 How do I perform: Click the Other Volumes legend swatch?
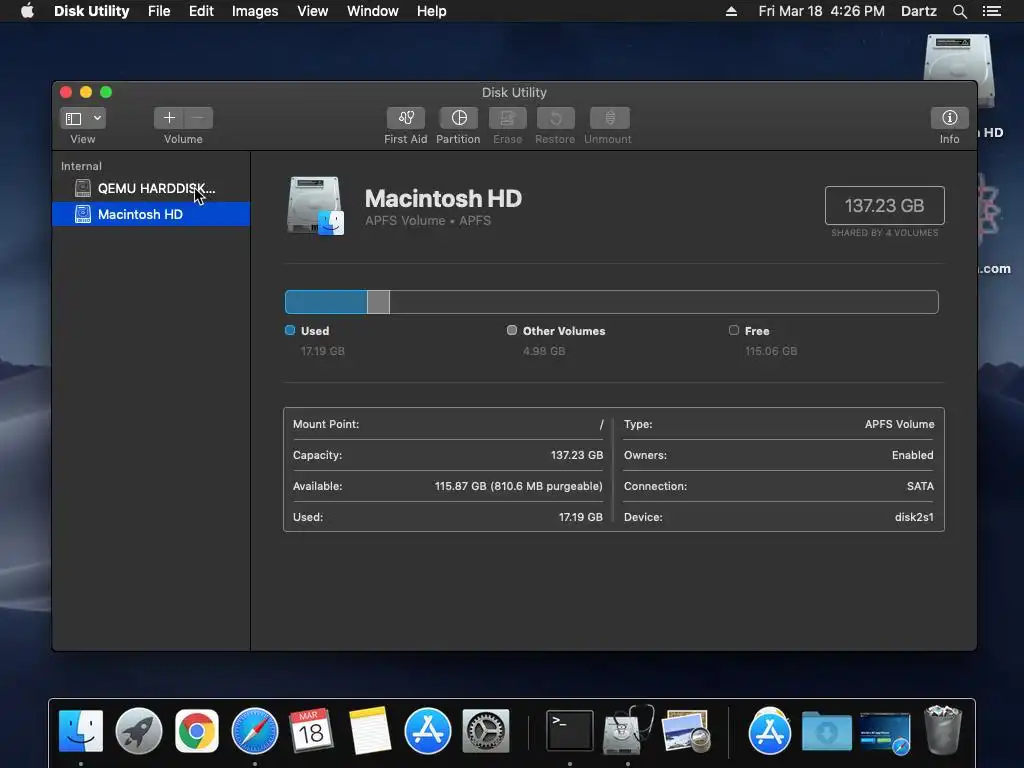[512, 330]
